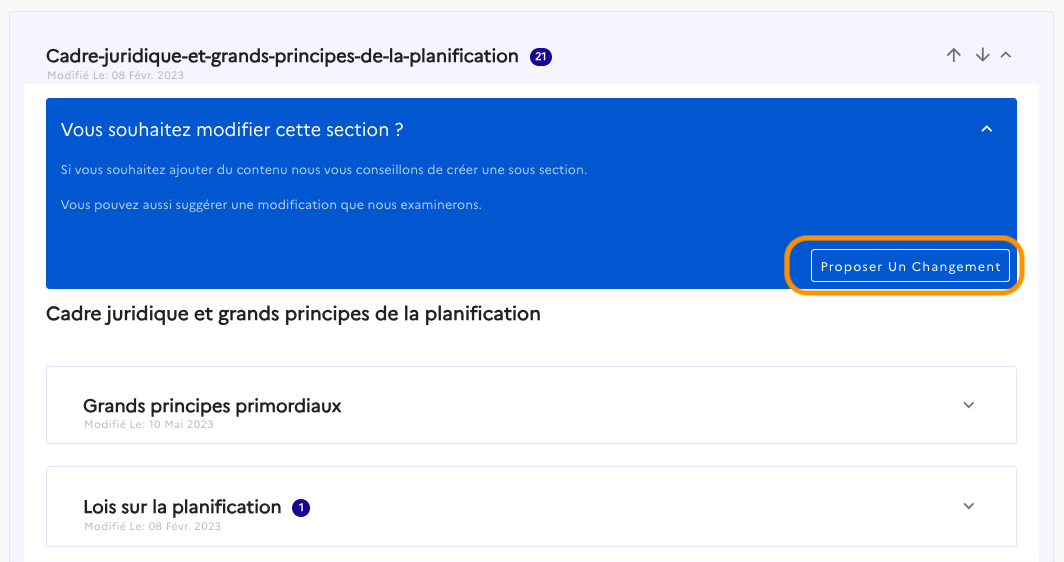
Task: Move the section up with the up arrow
Action: click(954, 55)
